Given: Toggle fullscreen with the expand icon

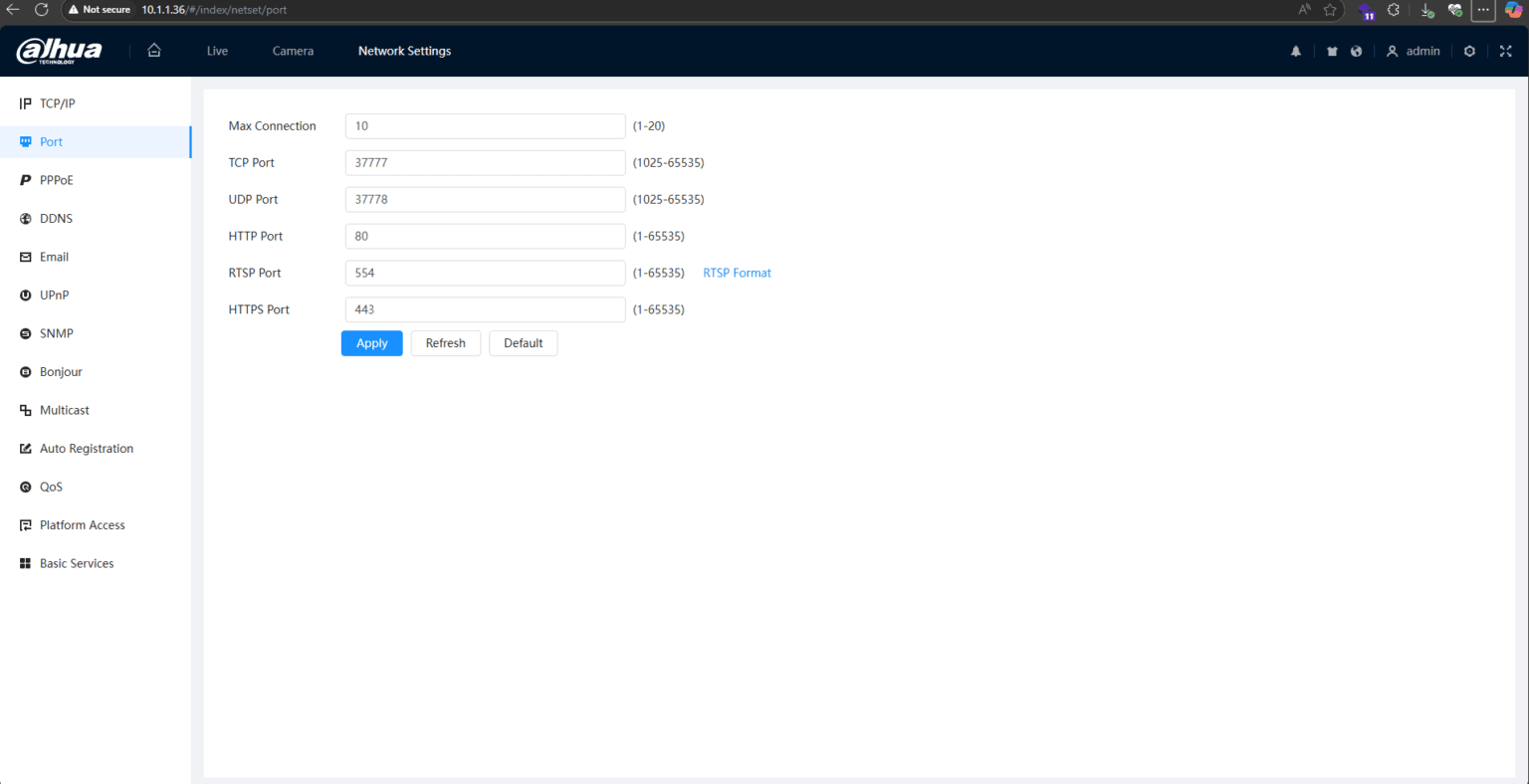Looking at the screenshot, I should click(1505, 52).
